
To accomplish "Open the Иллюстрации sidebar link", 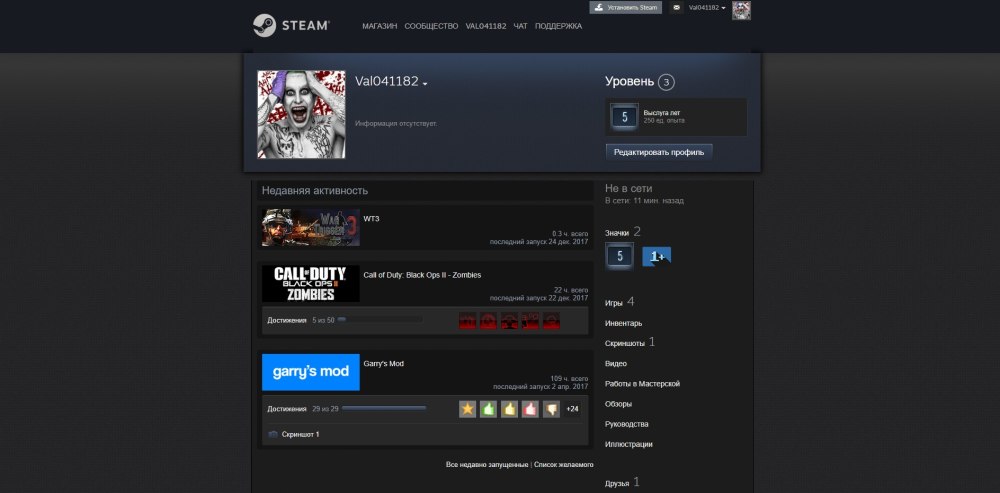I will click(629, 445).
